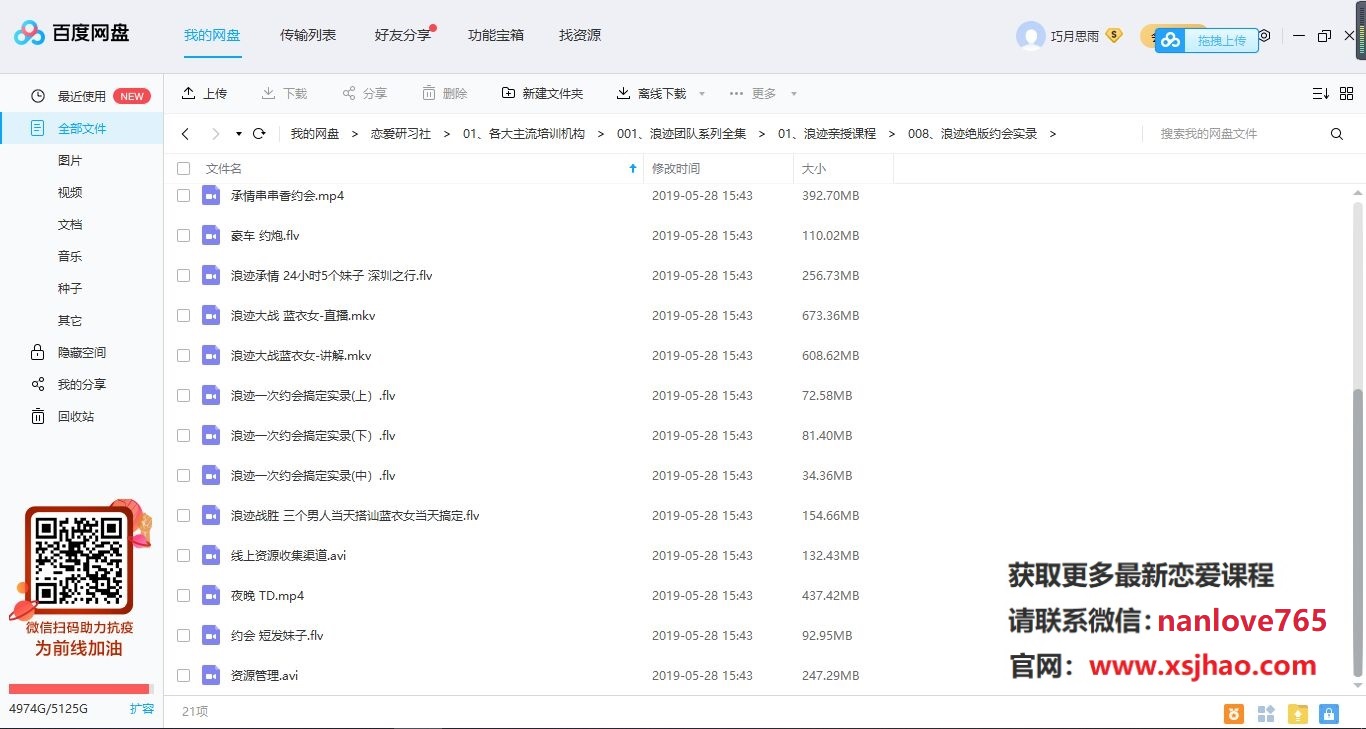
Task: Click 离线下载 button
Action: [x=651, y=93]
